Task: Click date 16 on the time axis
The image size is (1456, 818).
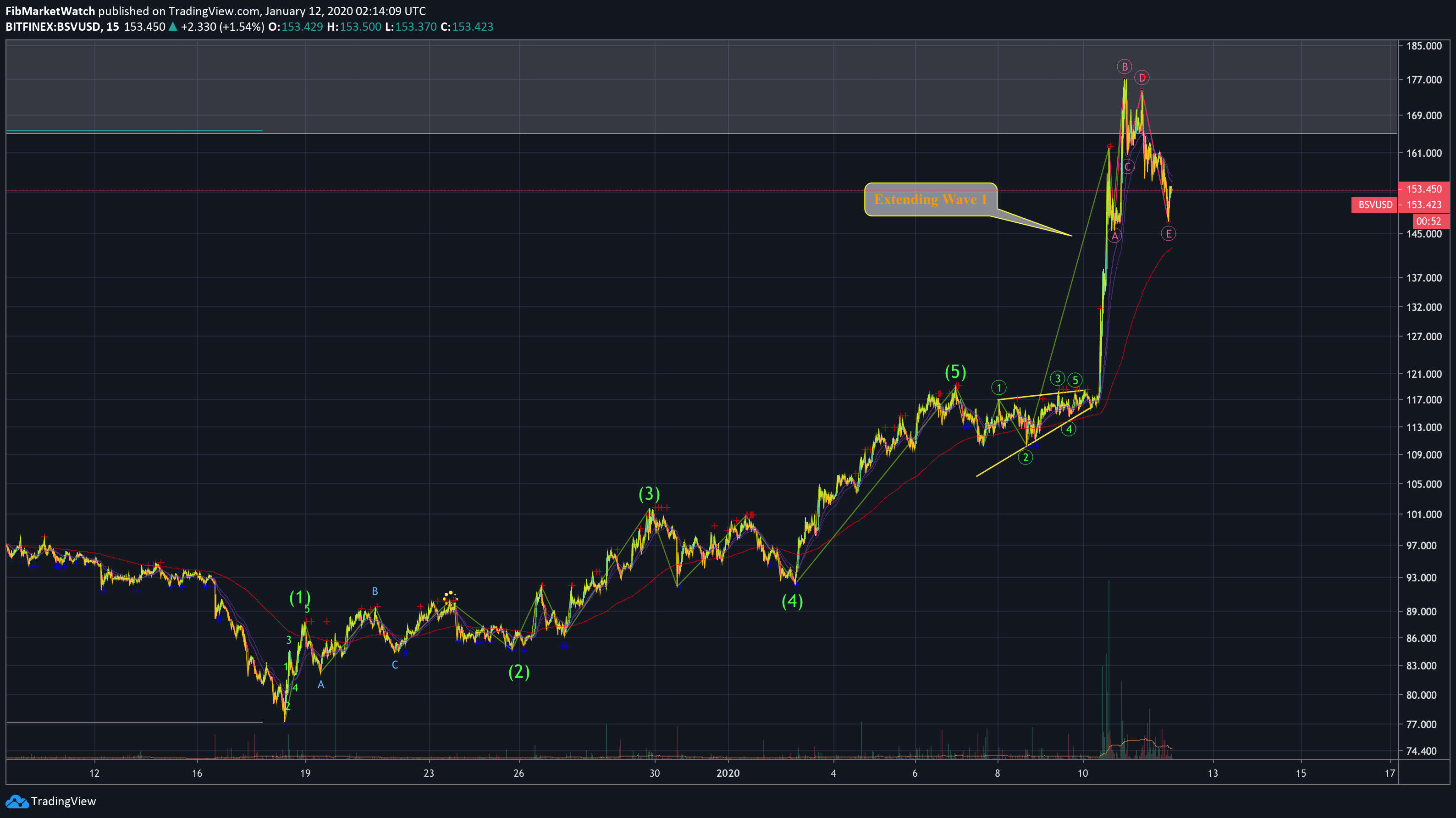Action: [197, 774]
